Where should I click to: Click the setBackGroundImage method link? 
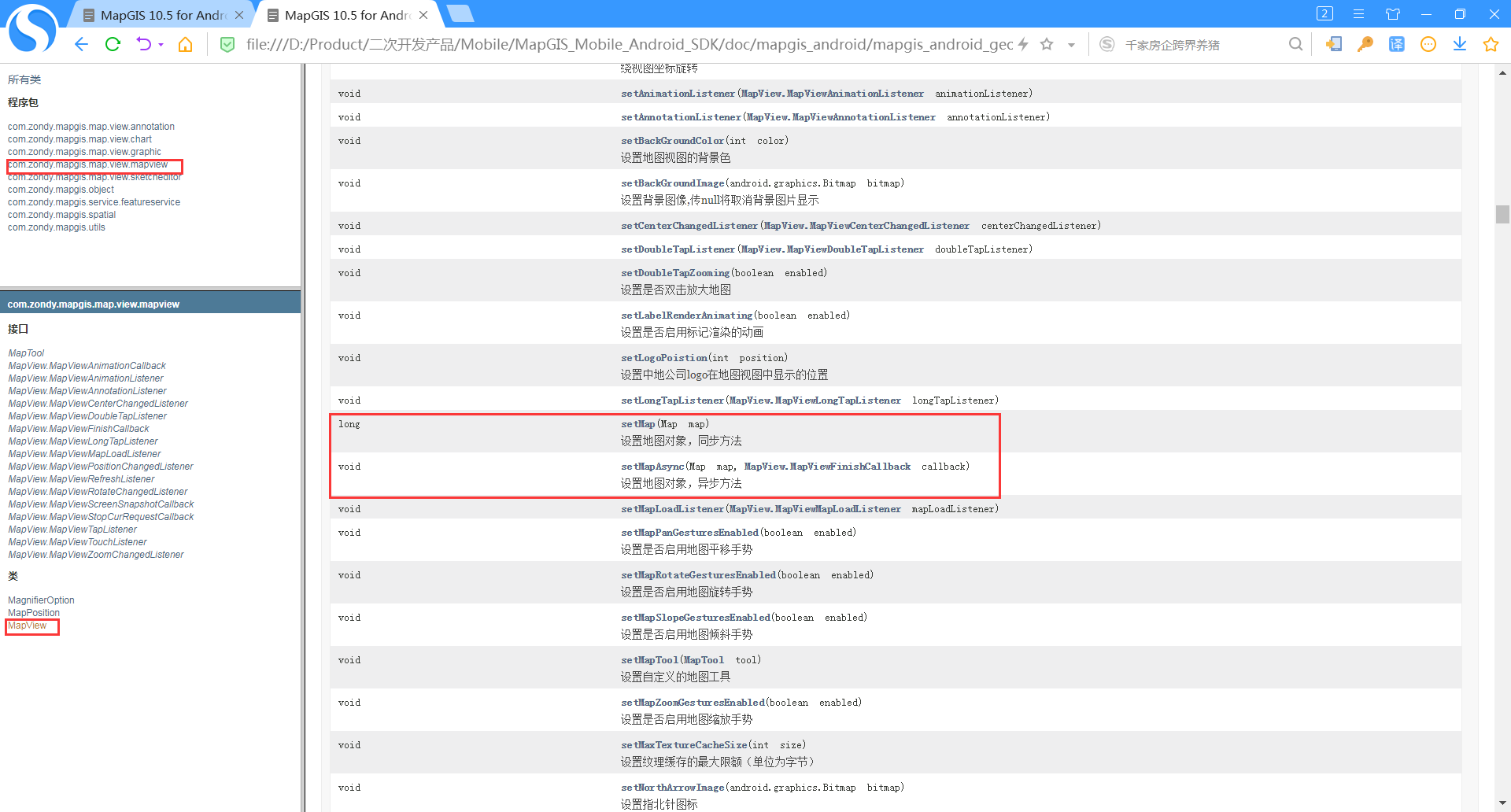(x=672, y=183)
